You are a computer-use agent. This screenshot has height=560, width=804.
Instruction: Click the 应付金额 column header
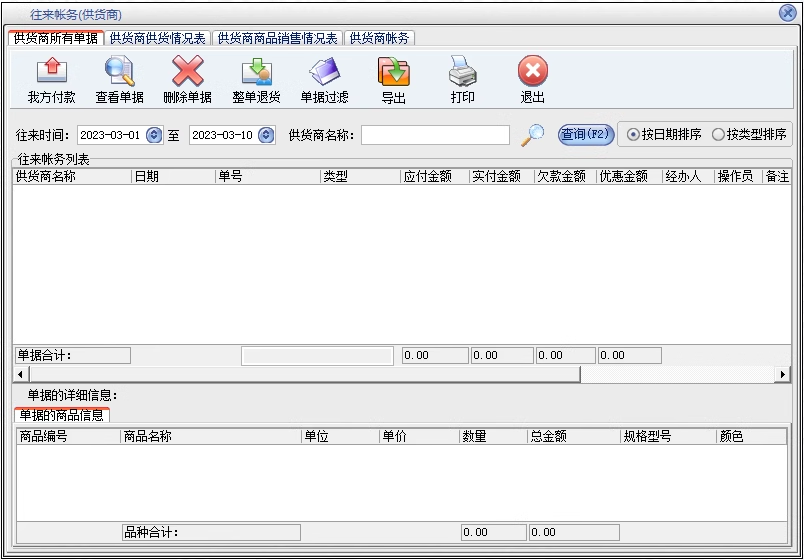(434, 177)
